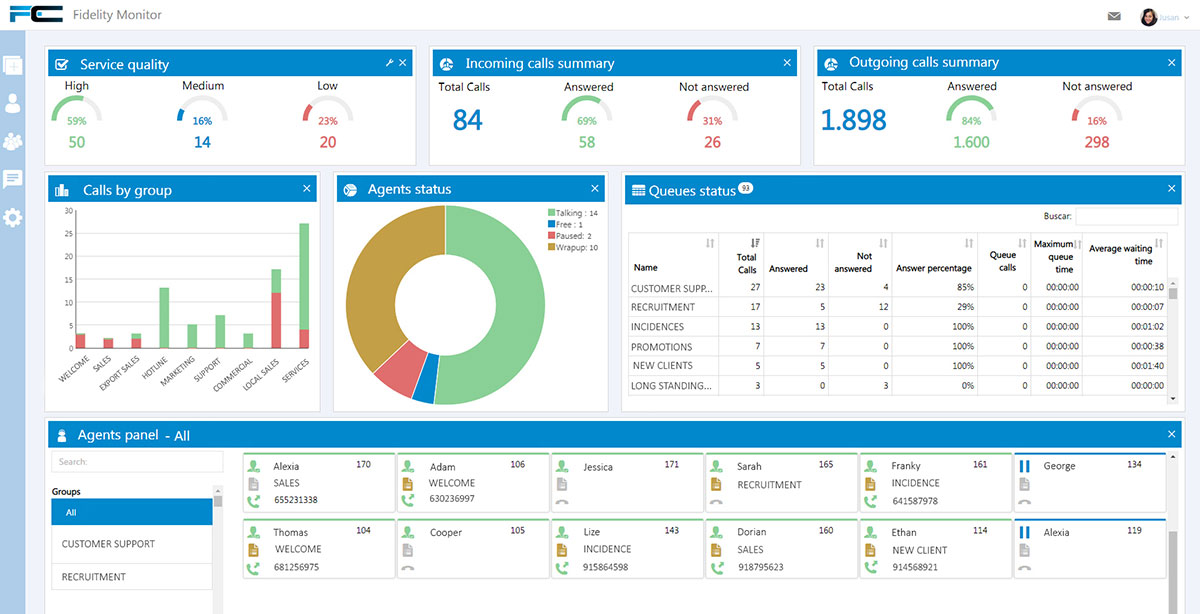Click the Talking legend color swatch
The image size is (1200, 614).
(551, 213)
